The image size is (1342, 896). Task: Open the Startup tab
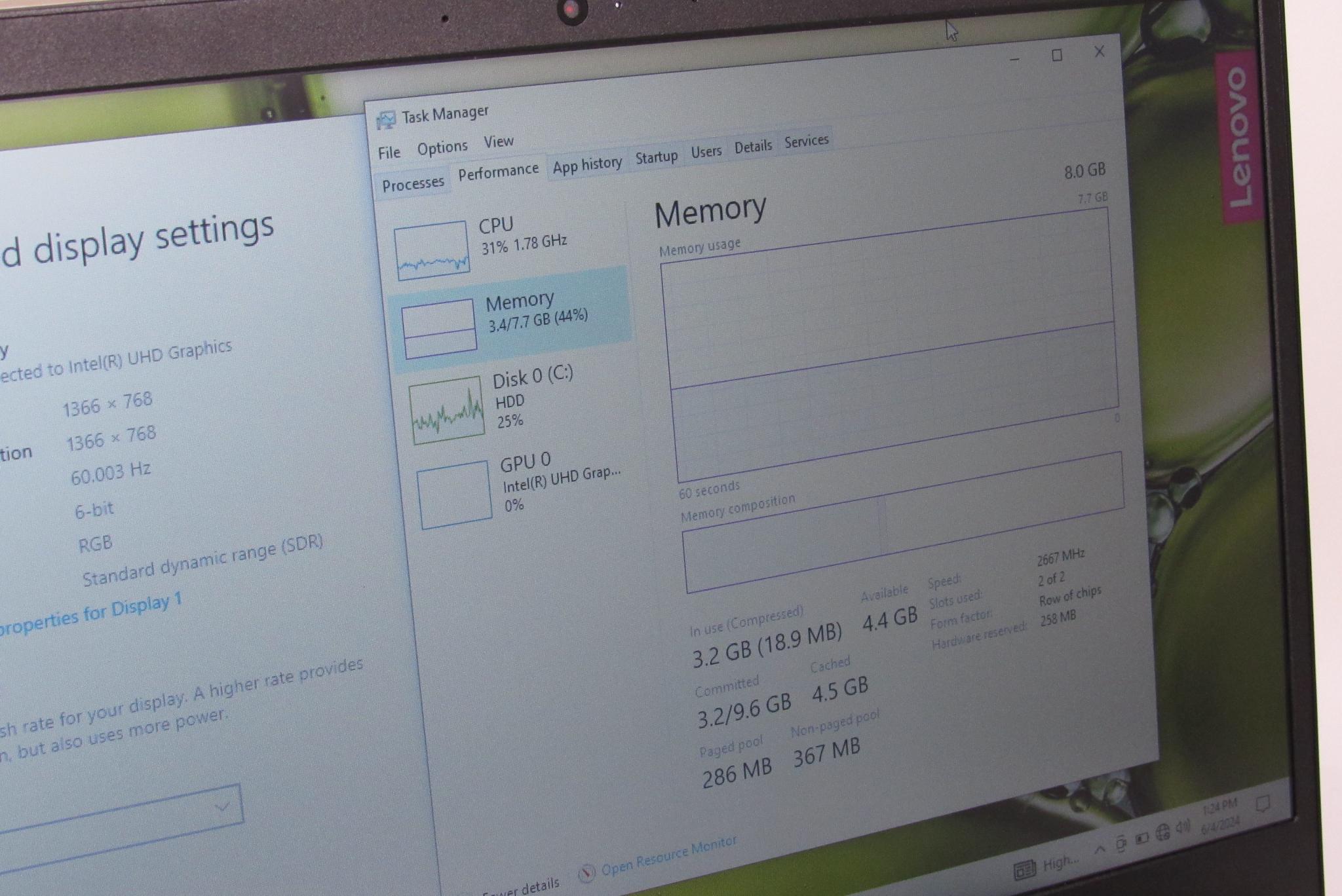656,157
